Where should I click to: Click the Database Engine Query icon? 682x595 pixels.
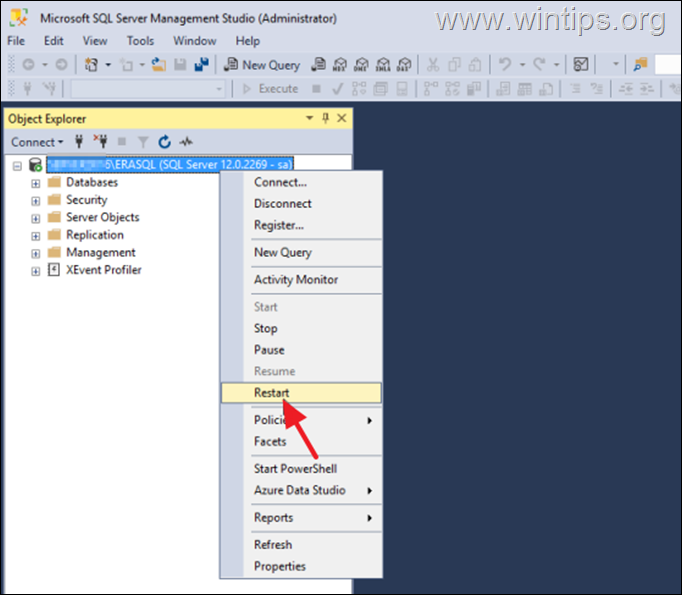coord(318,65)
